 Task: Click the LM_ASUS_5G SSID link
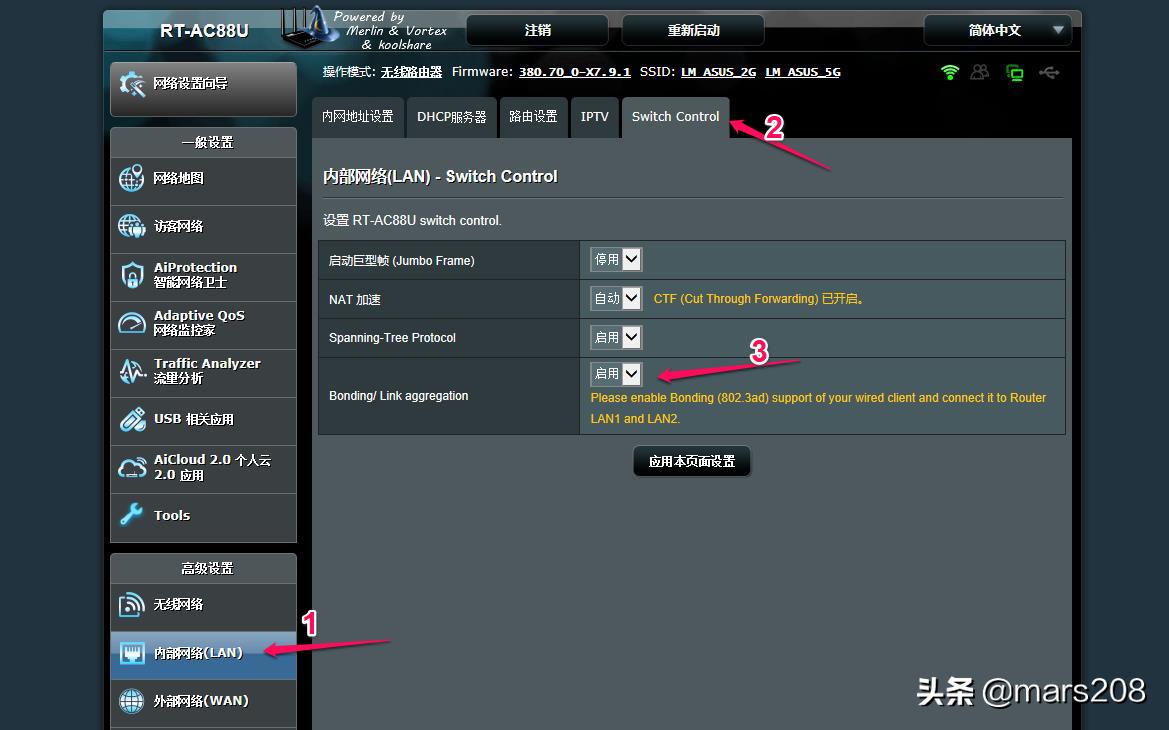(x=803, y=72)
